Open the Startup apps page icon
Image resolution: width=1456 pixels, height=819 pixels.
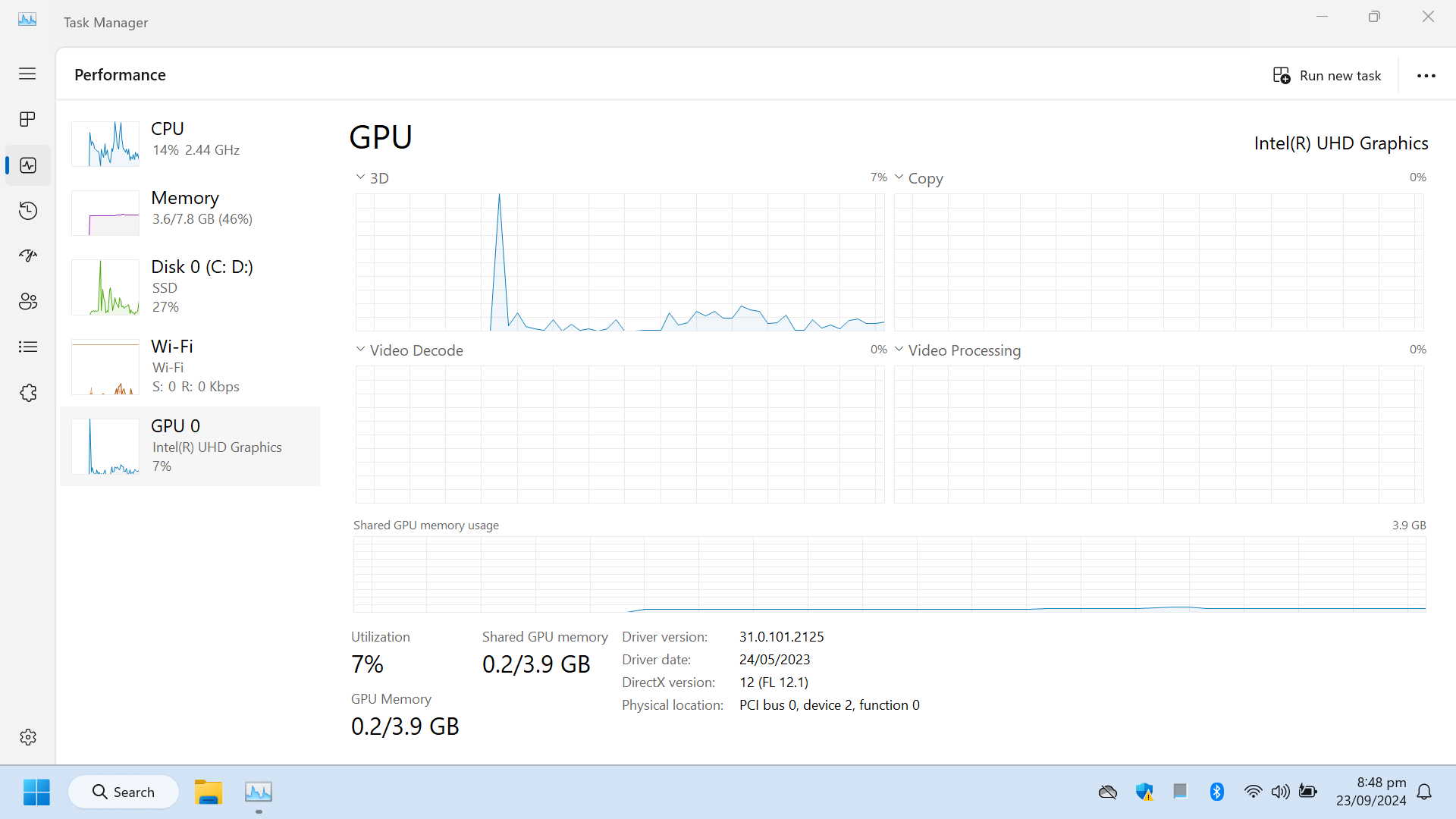click(28, 256)
